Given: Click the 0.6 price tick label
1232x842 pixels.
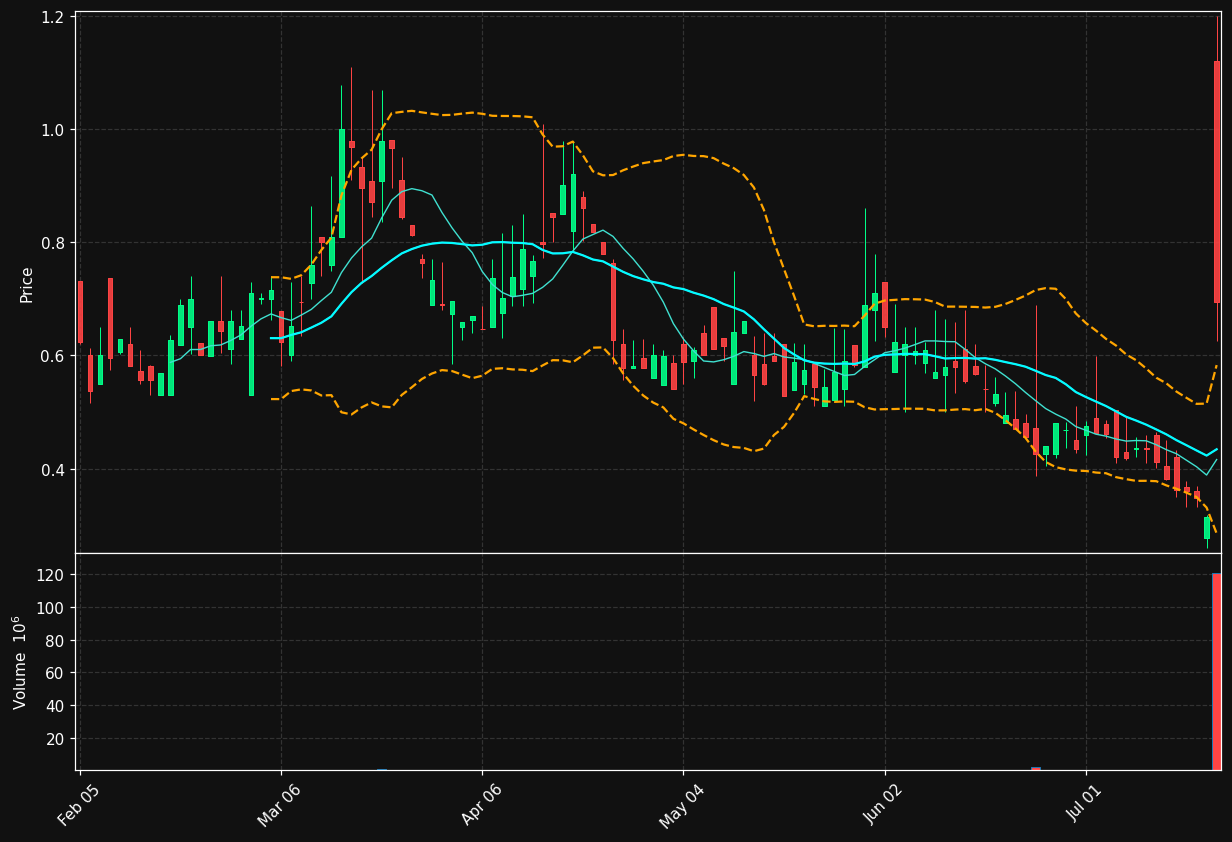Looking at the screenshot, I should click(x=54, y=356).
